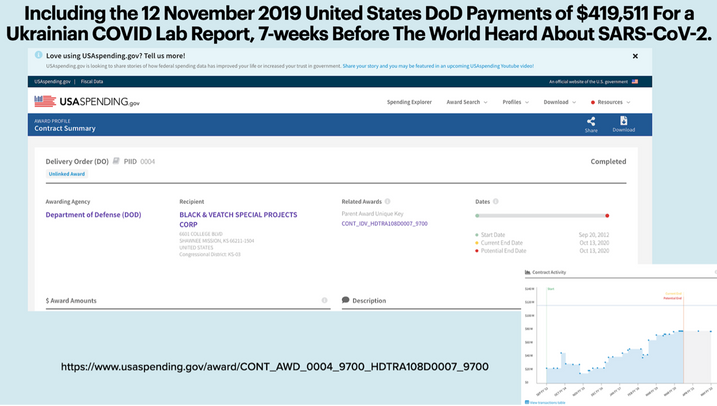Click the PIID 0004 text
The image size is (717, 406).
[x=139, y=161]
